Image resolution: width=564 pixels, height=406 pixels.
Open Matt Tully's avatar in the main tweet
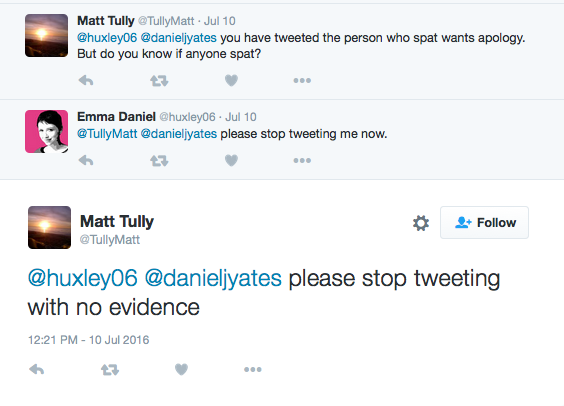(49, 227)
